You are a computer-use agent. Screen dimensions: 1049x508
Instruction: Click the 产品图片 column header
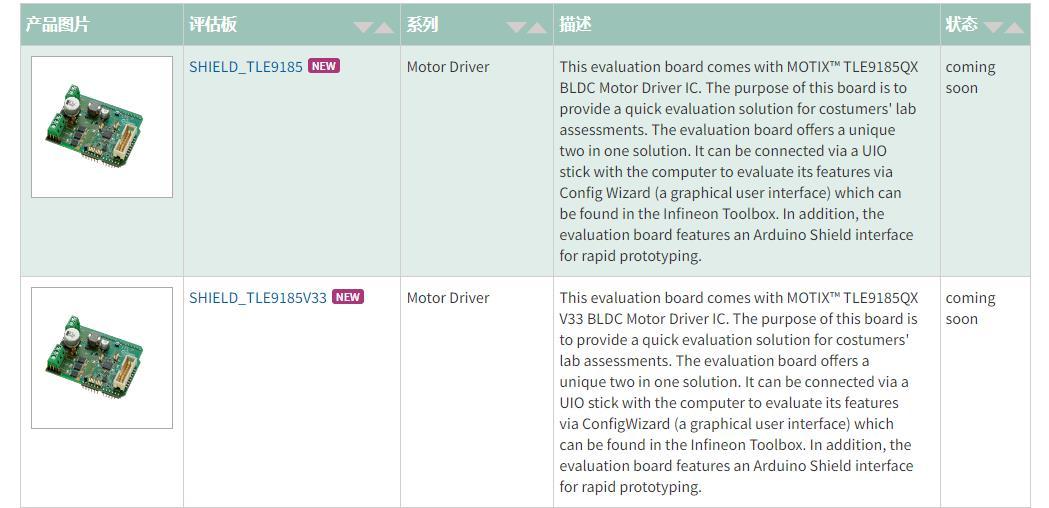58,24
